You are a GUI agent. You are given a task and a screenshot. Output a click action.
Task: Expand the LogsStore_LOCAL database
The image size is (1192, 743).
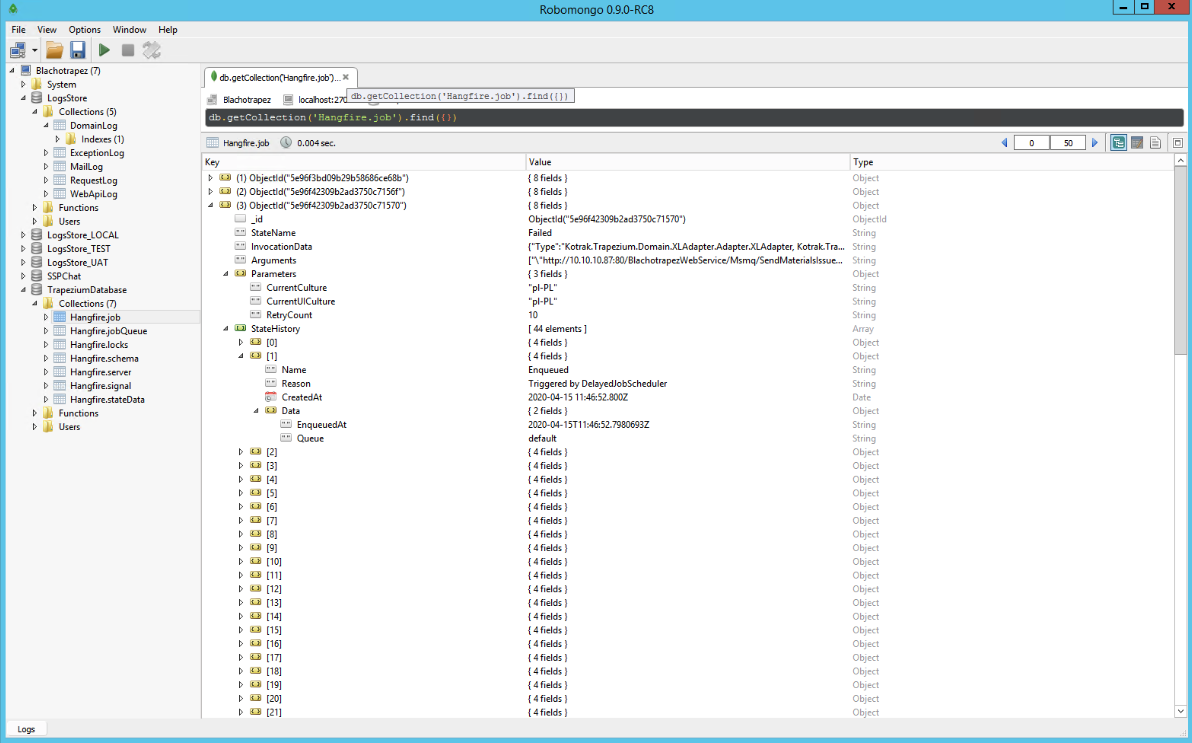[x=23, y=235]
